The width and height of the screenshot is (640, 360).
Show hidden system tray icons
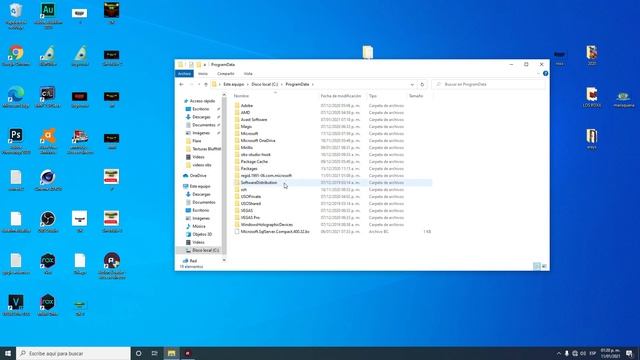tap(558, 353)
